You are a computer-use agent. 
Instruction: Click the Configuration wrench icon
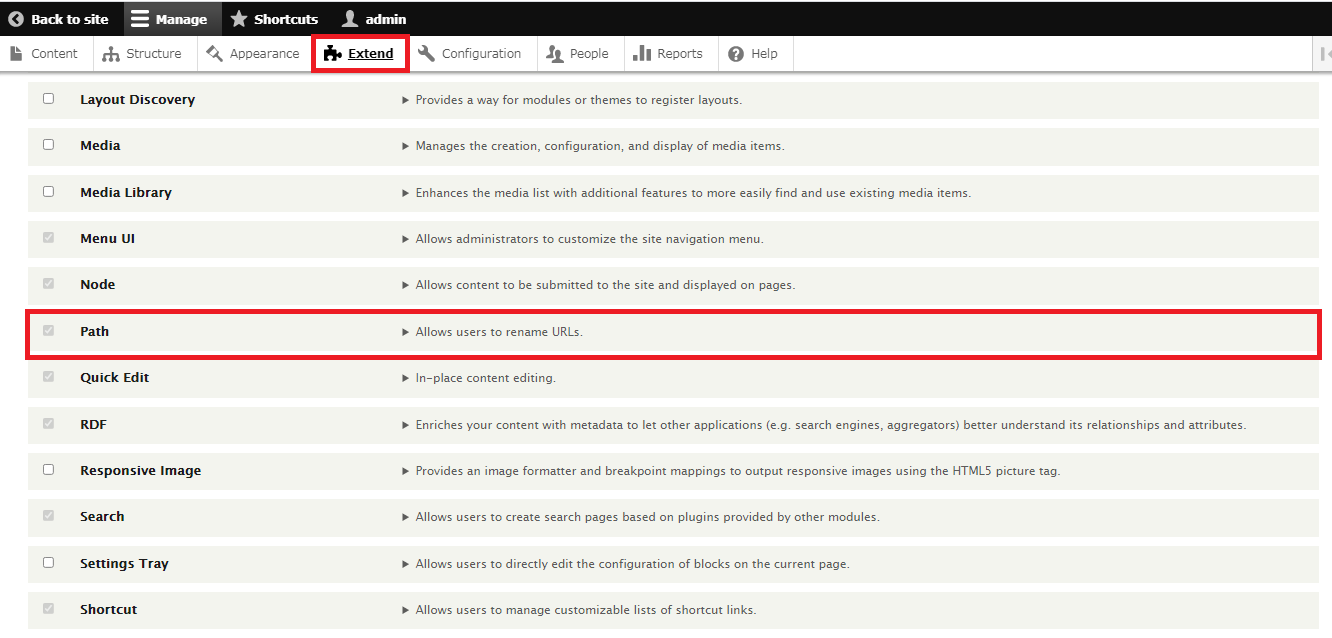(426, 54)
